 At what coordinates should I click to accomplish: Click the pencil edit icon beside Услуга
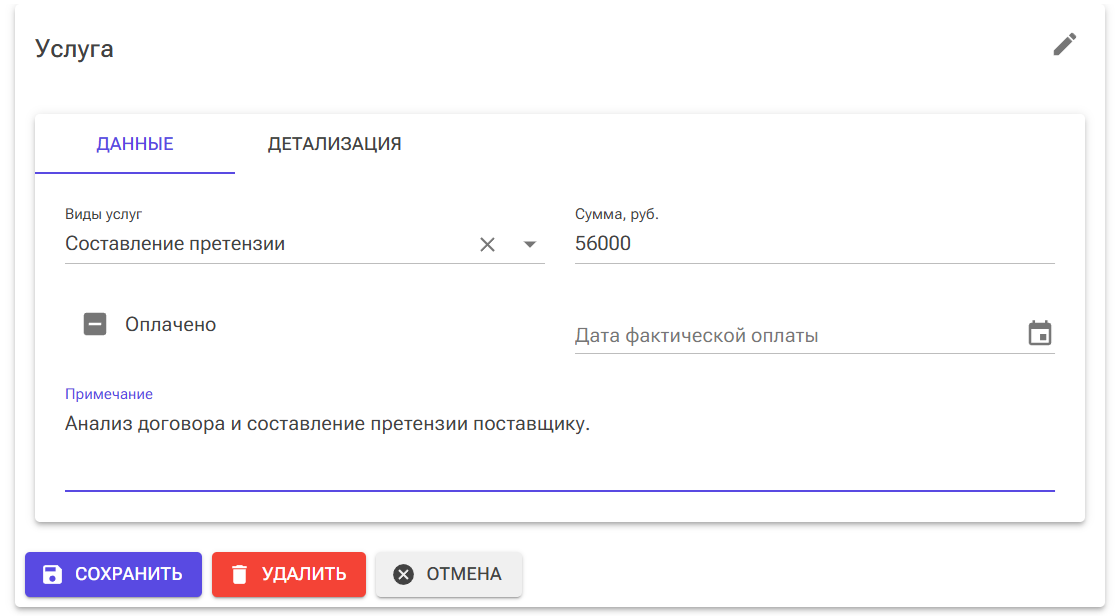point(1065,45)
